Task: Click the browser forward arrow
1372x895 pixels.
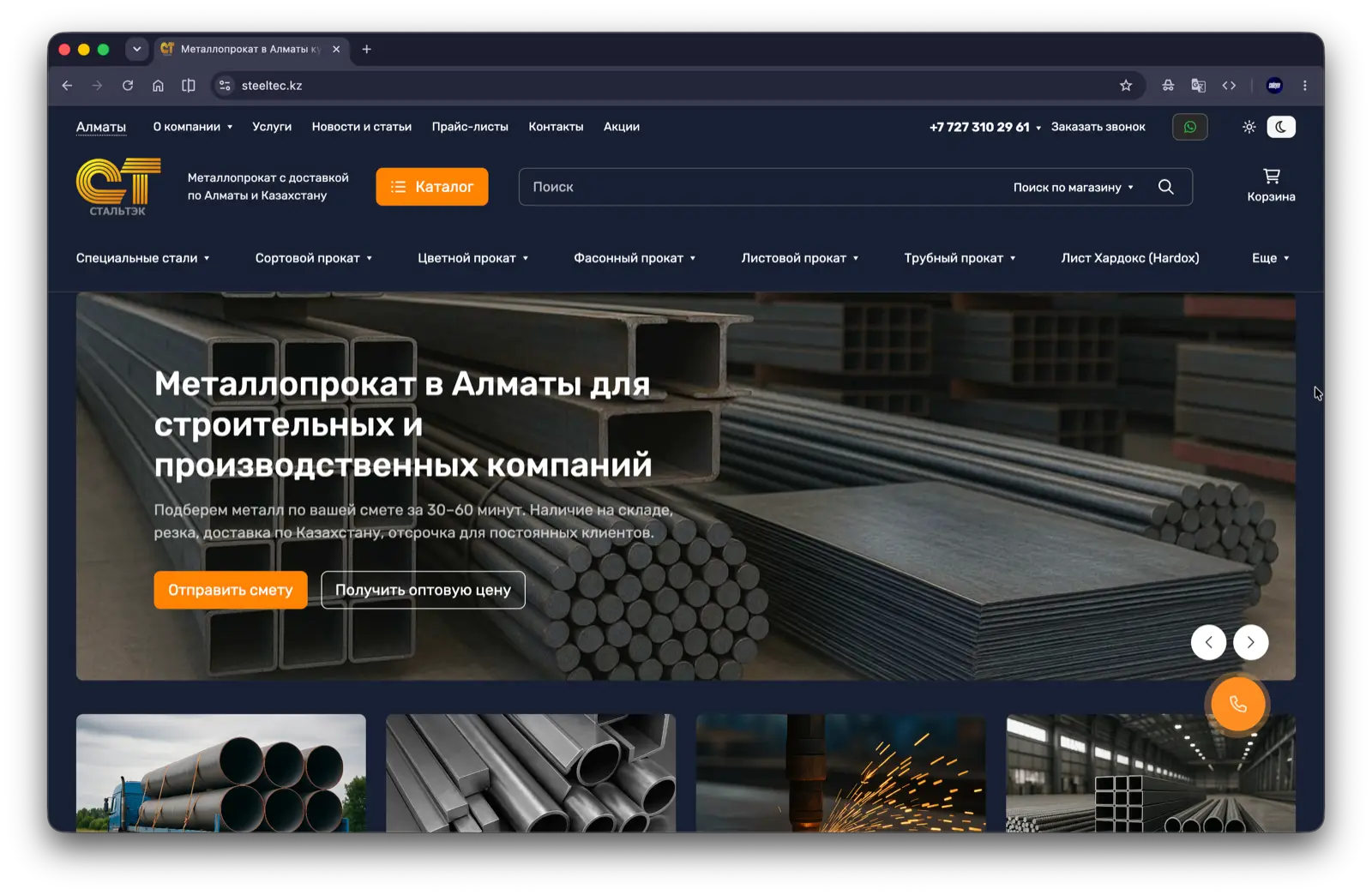Action: click(97, 86)
